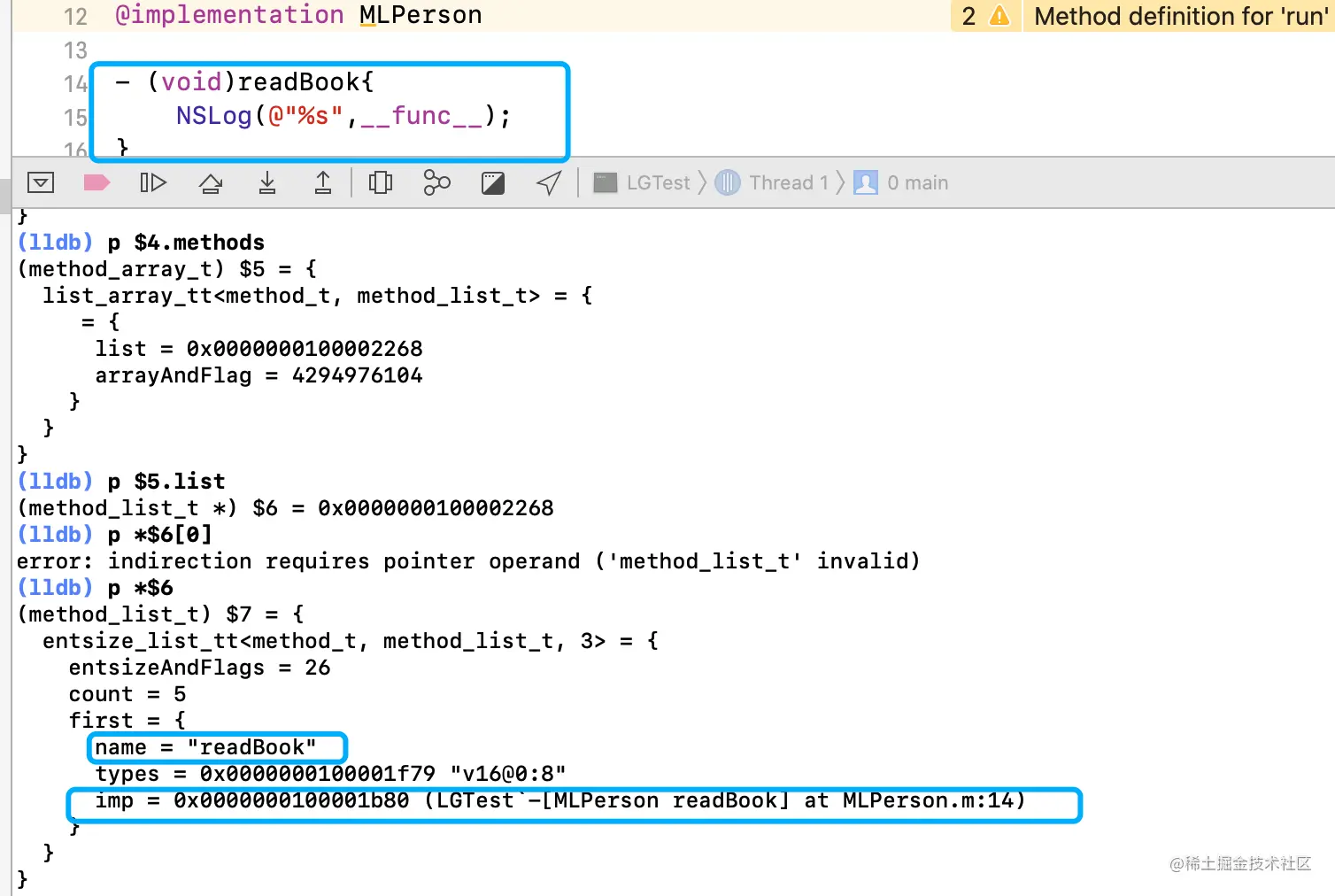Click the entsize_list_tt<method_t, method_list_t, 3> line
The image size is (1335, 896).
click(x=351, y=640)
